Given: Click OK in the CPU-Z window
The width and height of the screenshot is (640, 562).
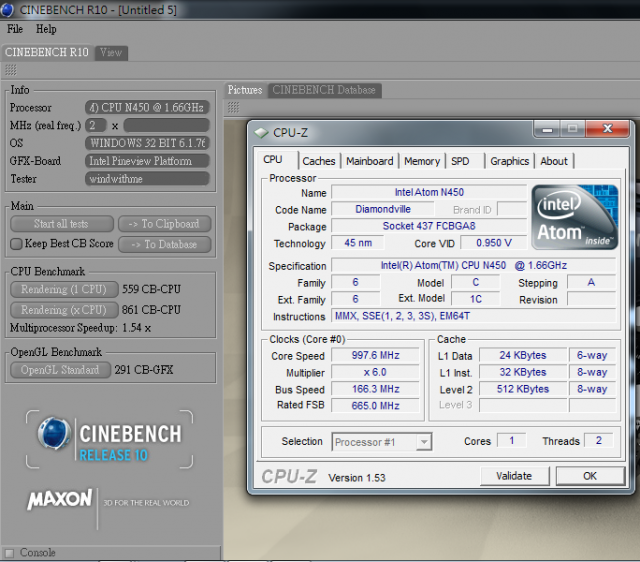Looking at the screenshot, I should tap(590, 476).
